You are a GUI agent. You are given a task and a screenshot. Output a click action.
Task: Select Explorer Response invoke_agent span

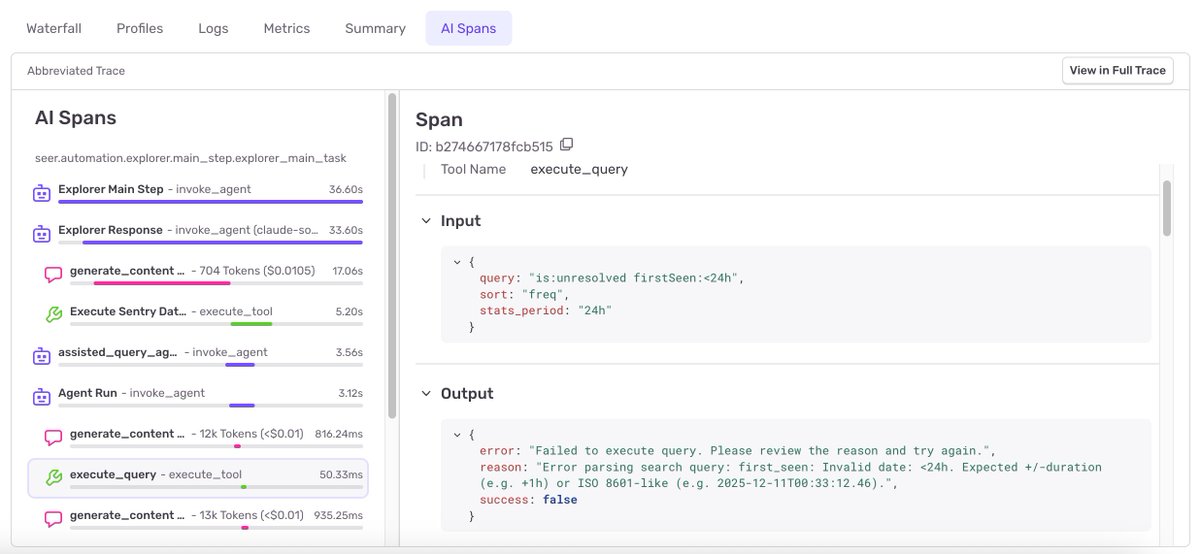coord(198,234)
